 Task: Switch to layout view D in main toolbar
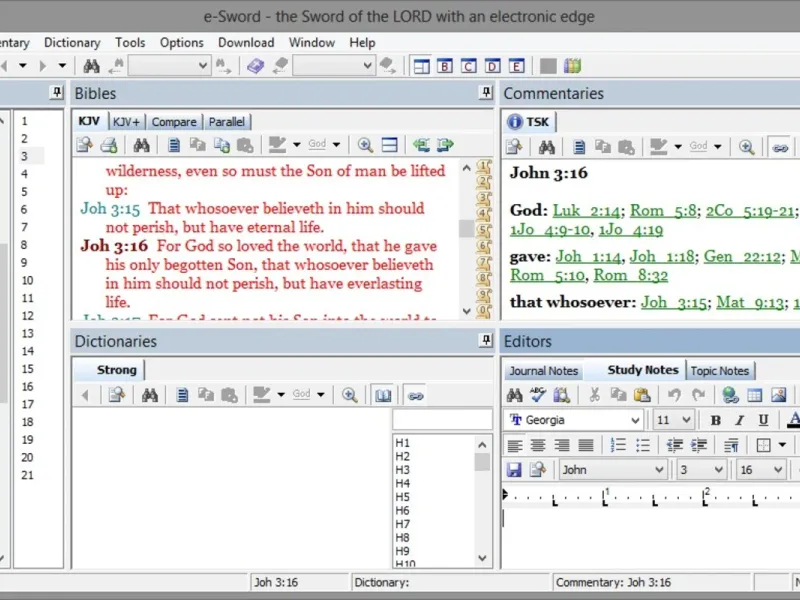pos(492,66)
